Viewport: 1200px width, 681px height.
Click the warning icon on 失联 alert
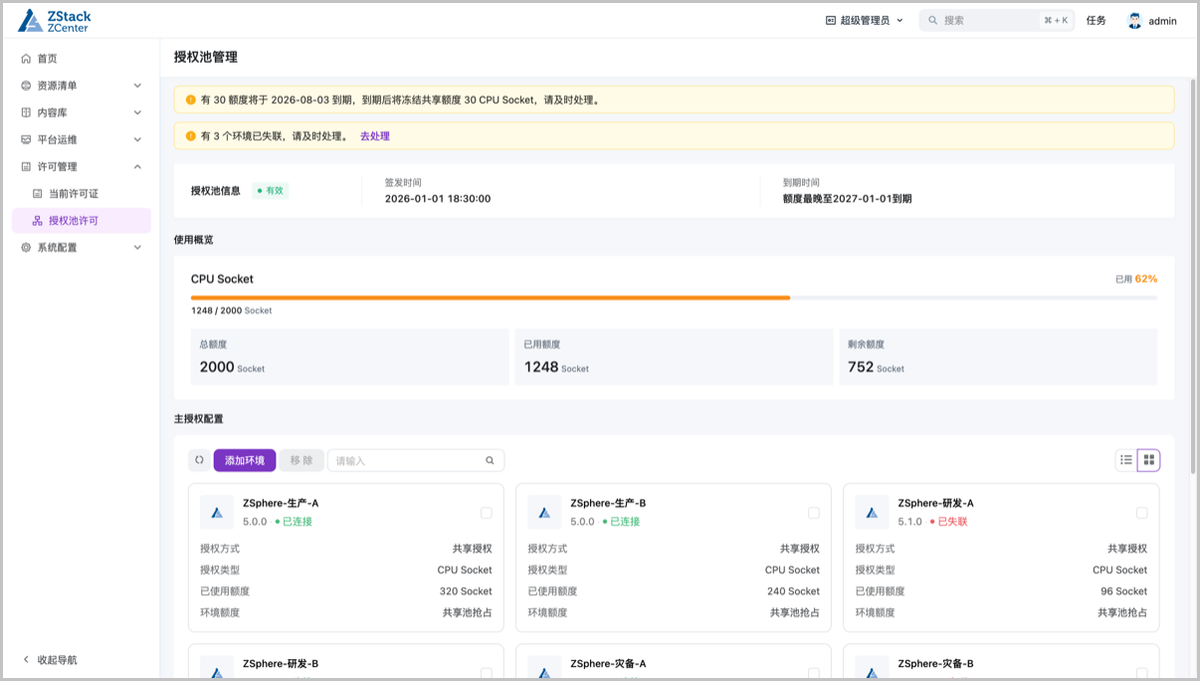point(191,136)
